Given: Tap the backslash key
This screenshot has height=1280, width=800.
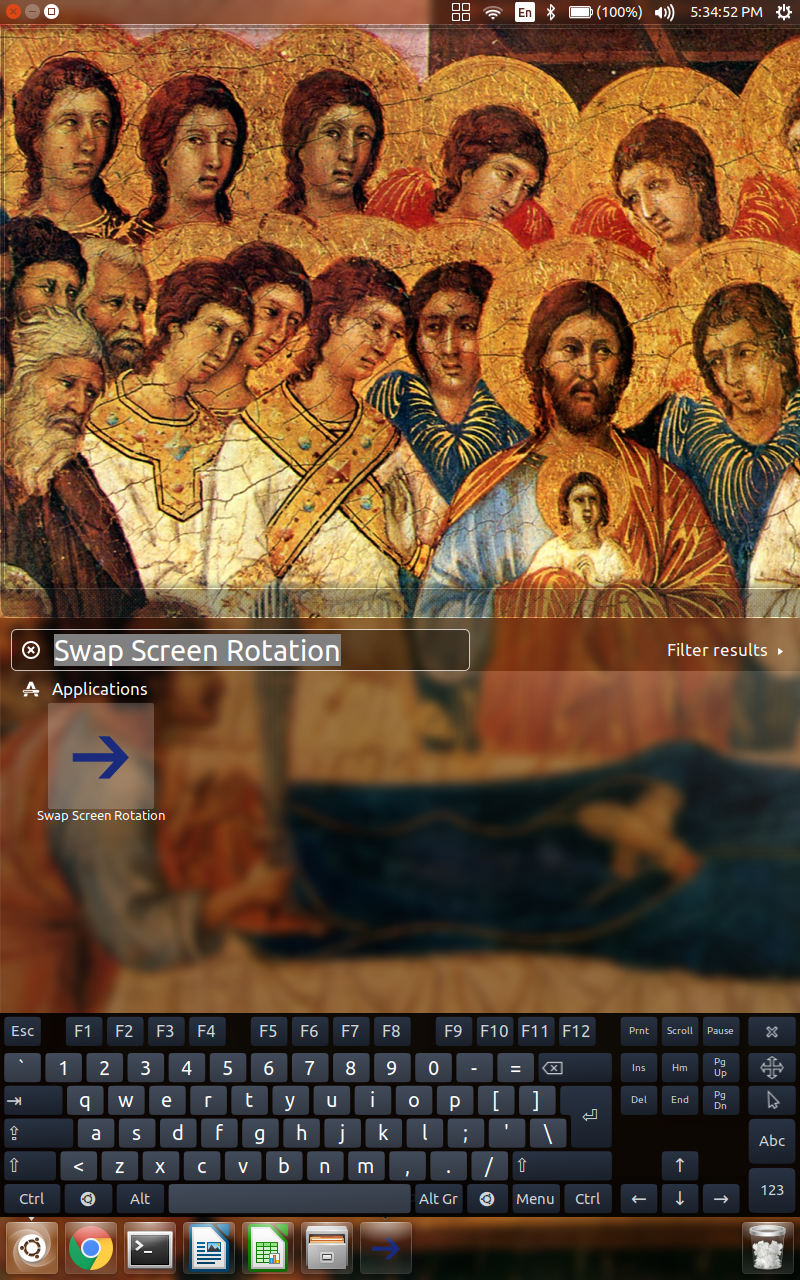Looking at the screenshot, I should coord(548,1133).
